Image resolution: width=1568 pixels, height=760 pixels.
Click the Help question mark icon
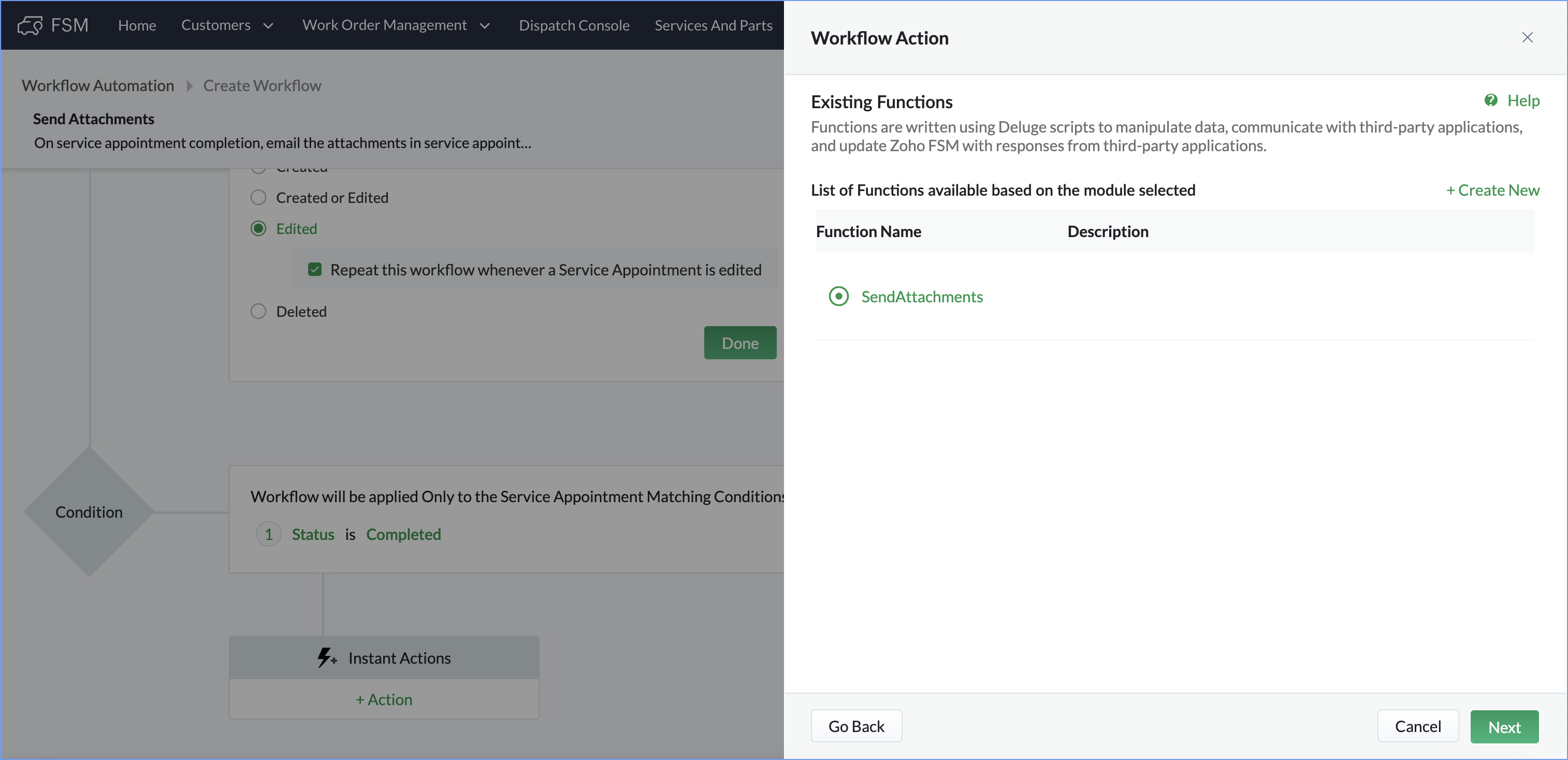pyautogui.click(x=1490, y=100)
